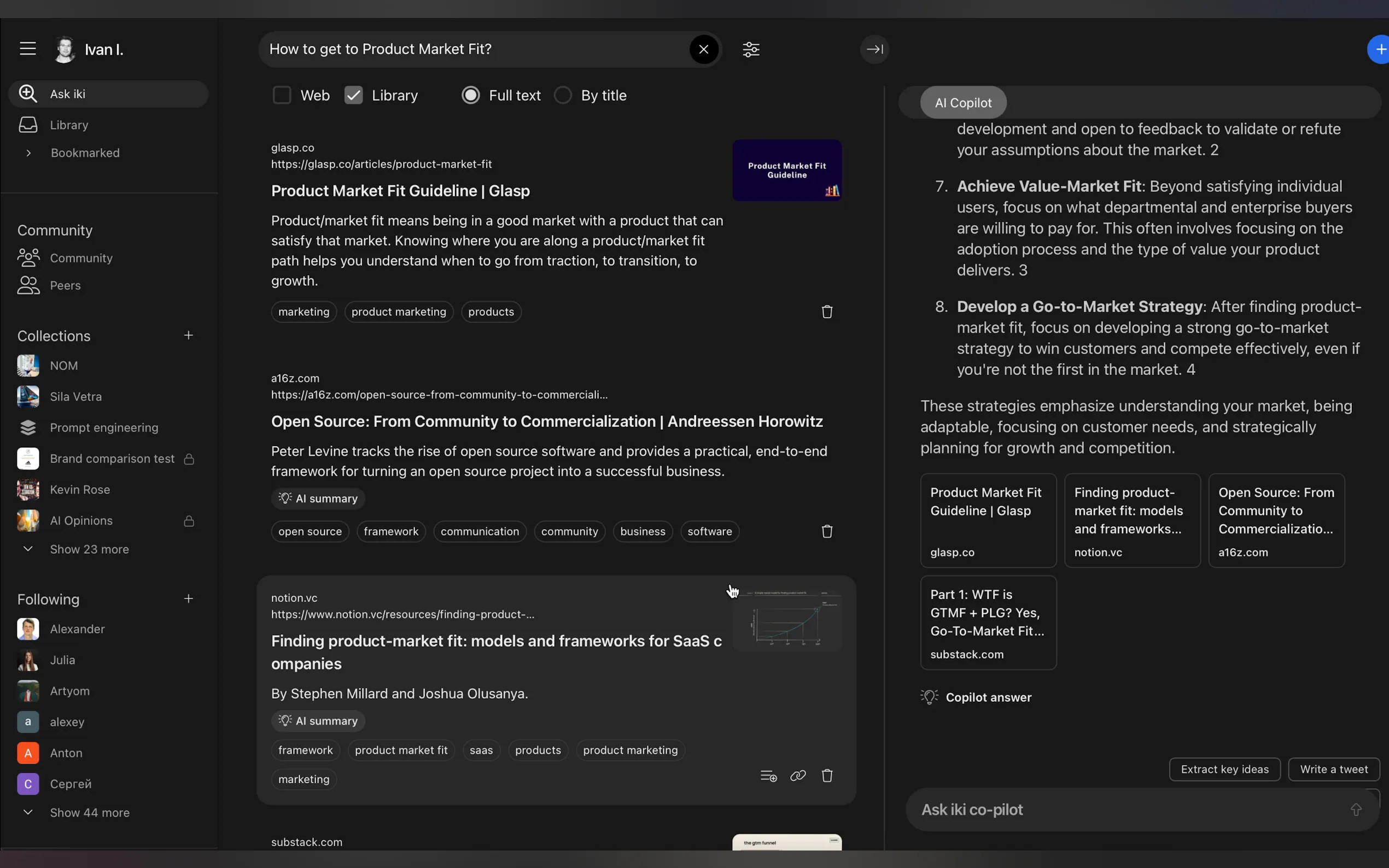This screenshot has width=1389, height=868.
Task: Switch to the AI Copilot tab
Action: [x=962, y=103]
